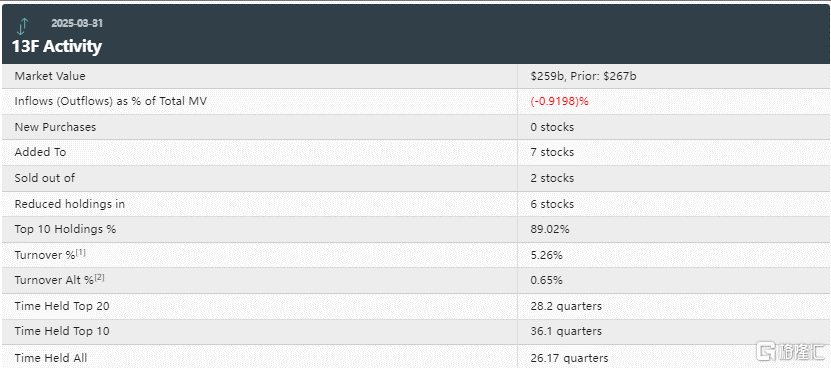Image resolution: width=831 pixels, height=368 pixels.
Task: Click the Added To 7 stocks value
Action: 552,152
